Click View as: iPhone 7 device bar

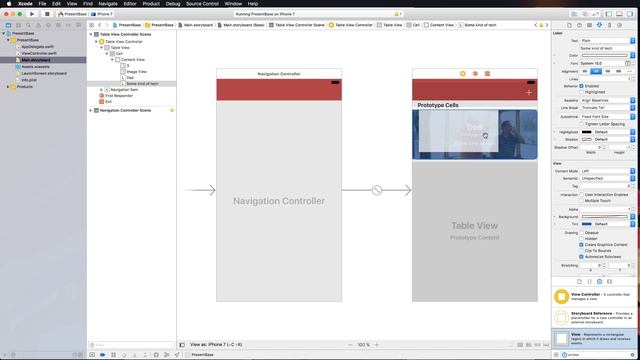(x=216, y=344)
